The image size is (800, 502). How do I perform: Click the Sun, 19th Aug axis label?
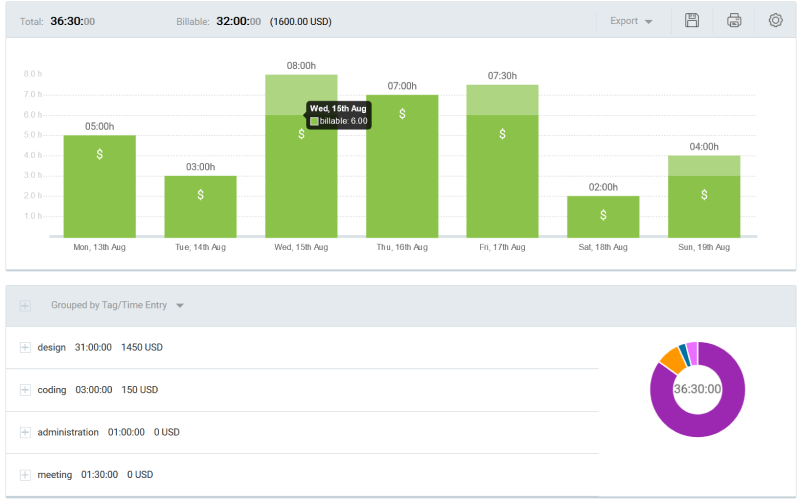click(704, 247)
